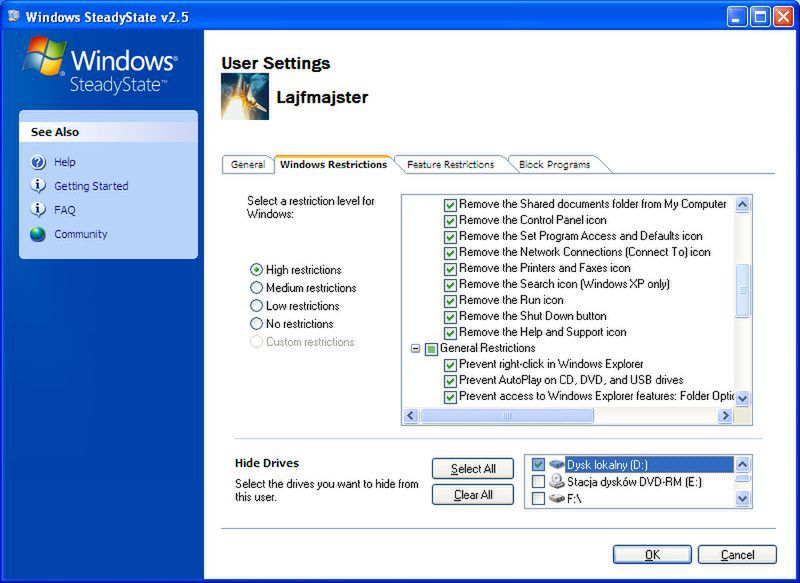Uncheck Remove the Shared documents folder checkbox
This screenshot has height=583, width=800.
(450, 205)
